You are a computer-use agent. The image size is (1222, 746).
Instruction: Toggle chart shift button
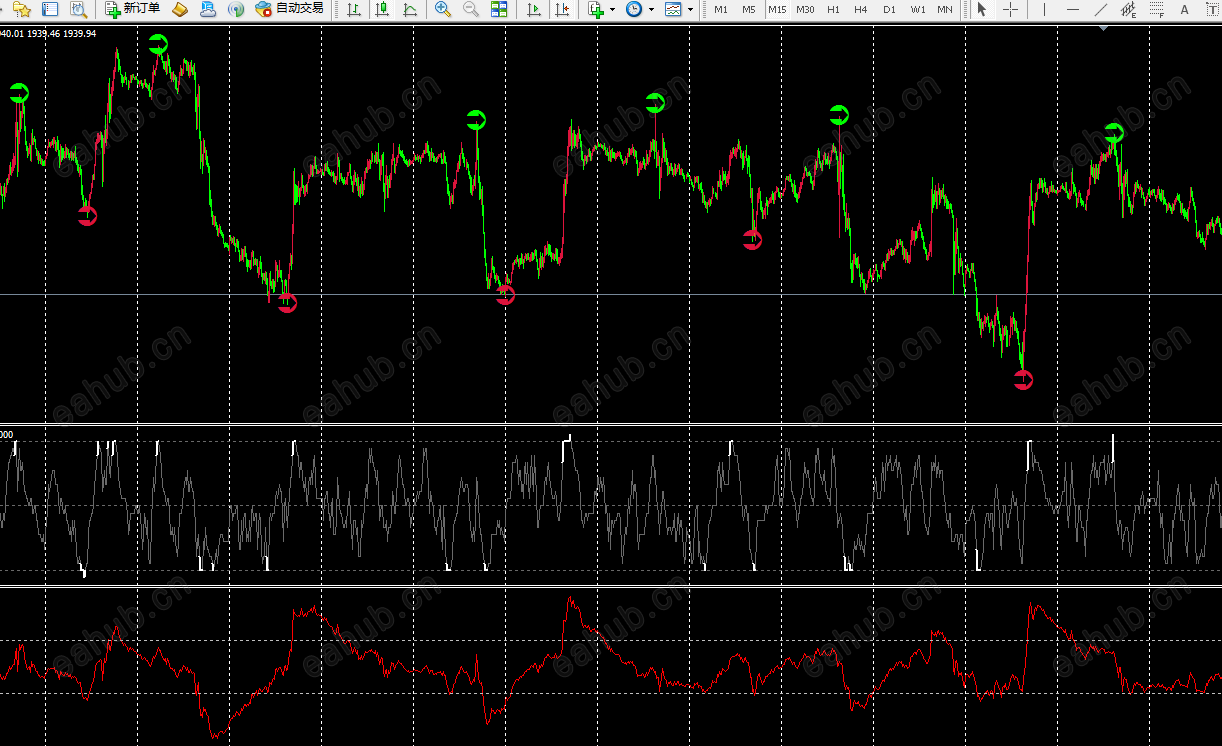click(563, 9)
